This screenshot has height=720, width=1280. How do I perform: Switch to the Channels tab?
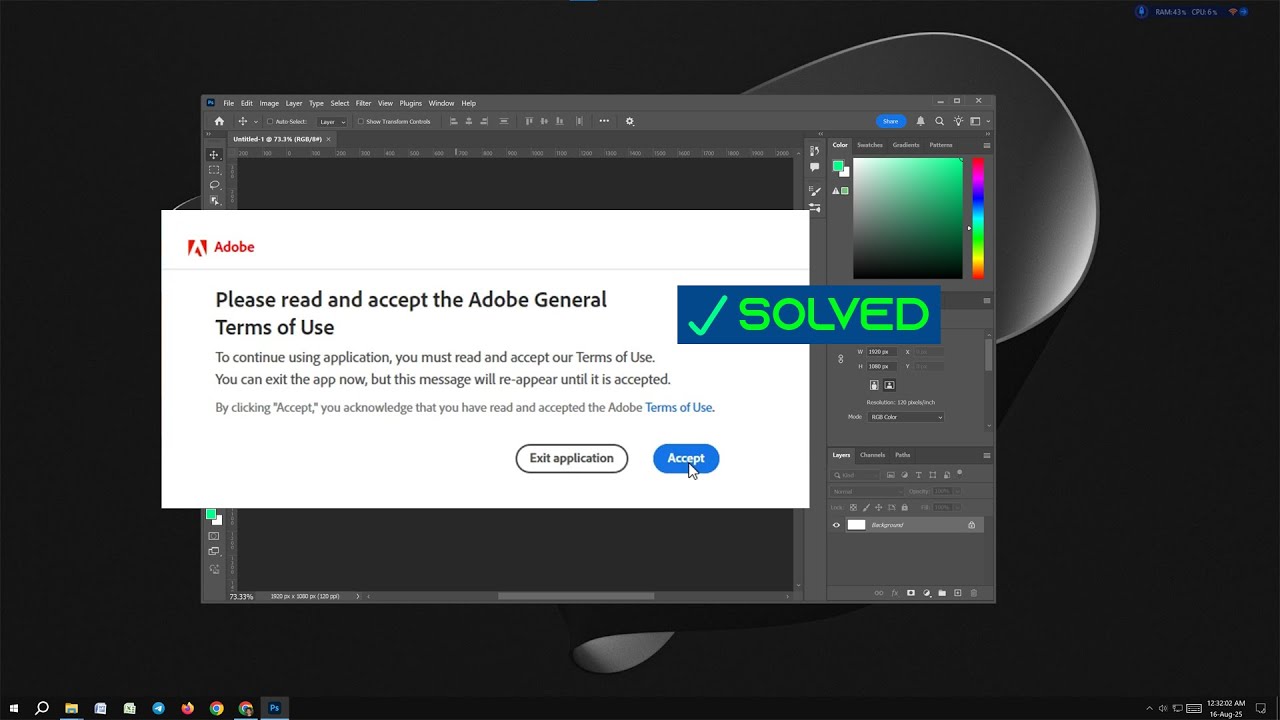[873, 455]
